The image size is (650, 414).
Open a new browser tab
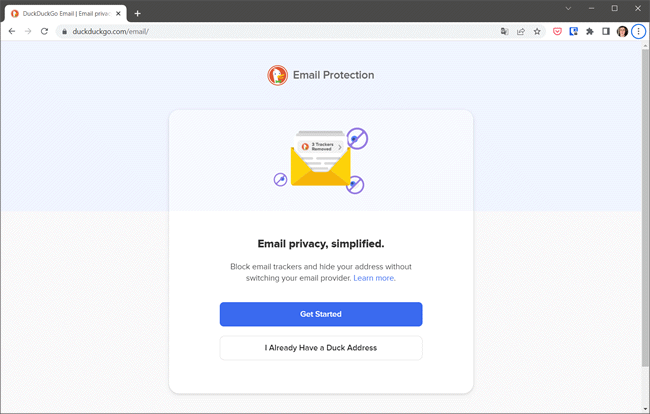[x=137, y=13]
